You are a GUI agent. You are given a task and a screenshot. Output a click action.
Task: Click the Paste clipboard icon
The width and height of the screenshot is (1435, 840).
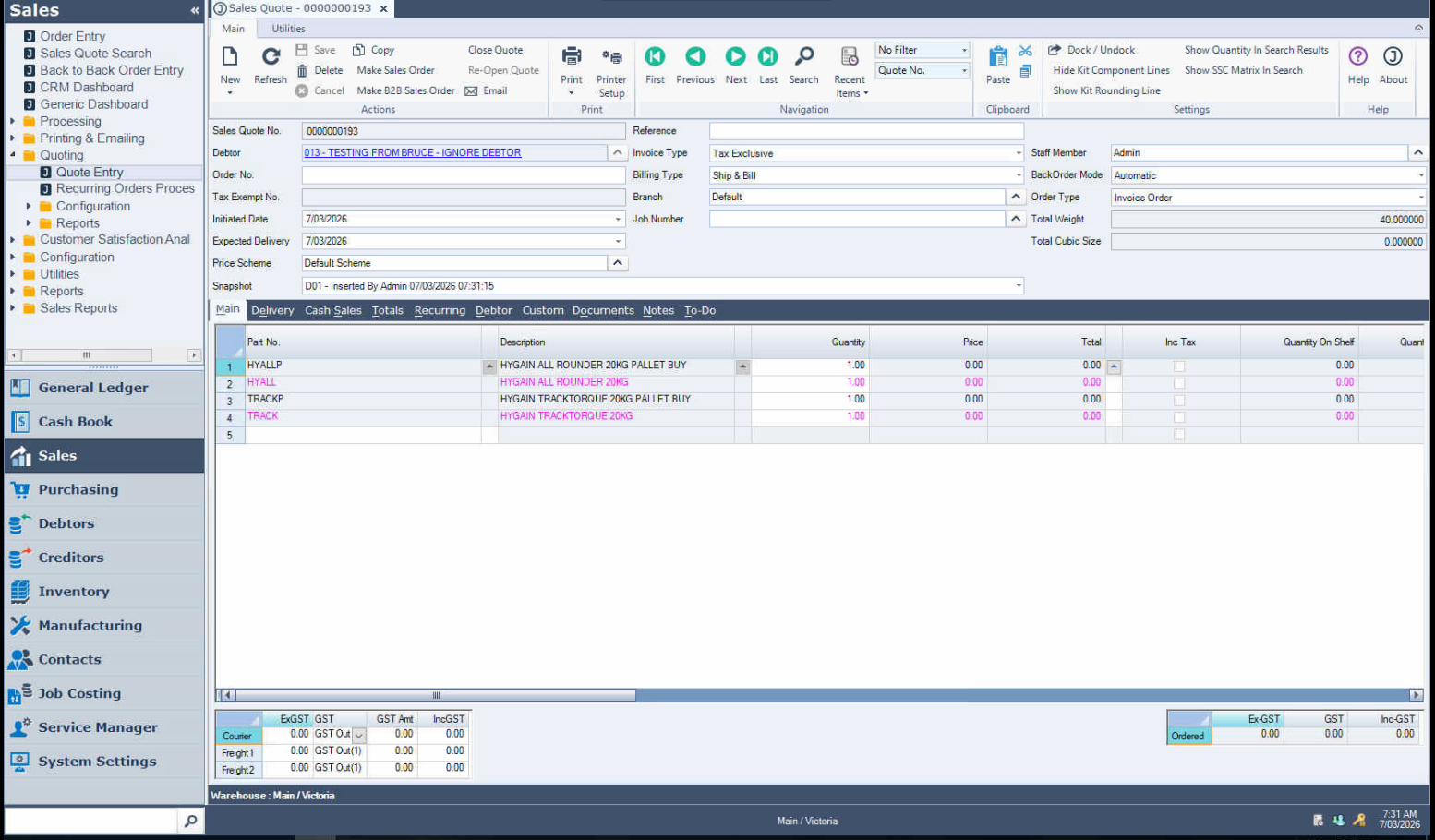point(997,57)
